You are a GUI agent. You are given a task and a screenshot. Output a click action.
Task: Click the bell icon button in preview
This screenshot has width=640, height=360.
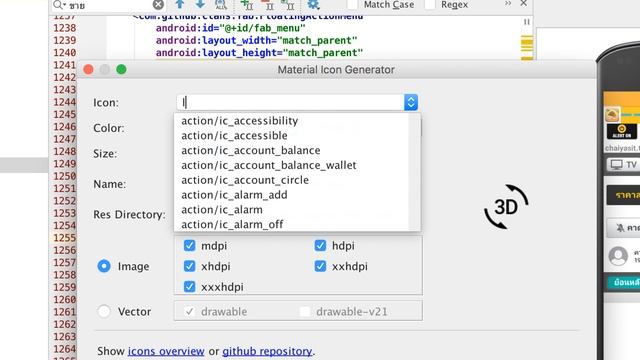point(624,228)
